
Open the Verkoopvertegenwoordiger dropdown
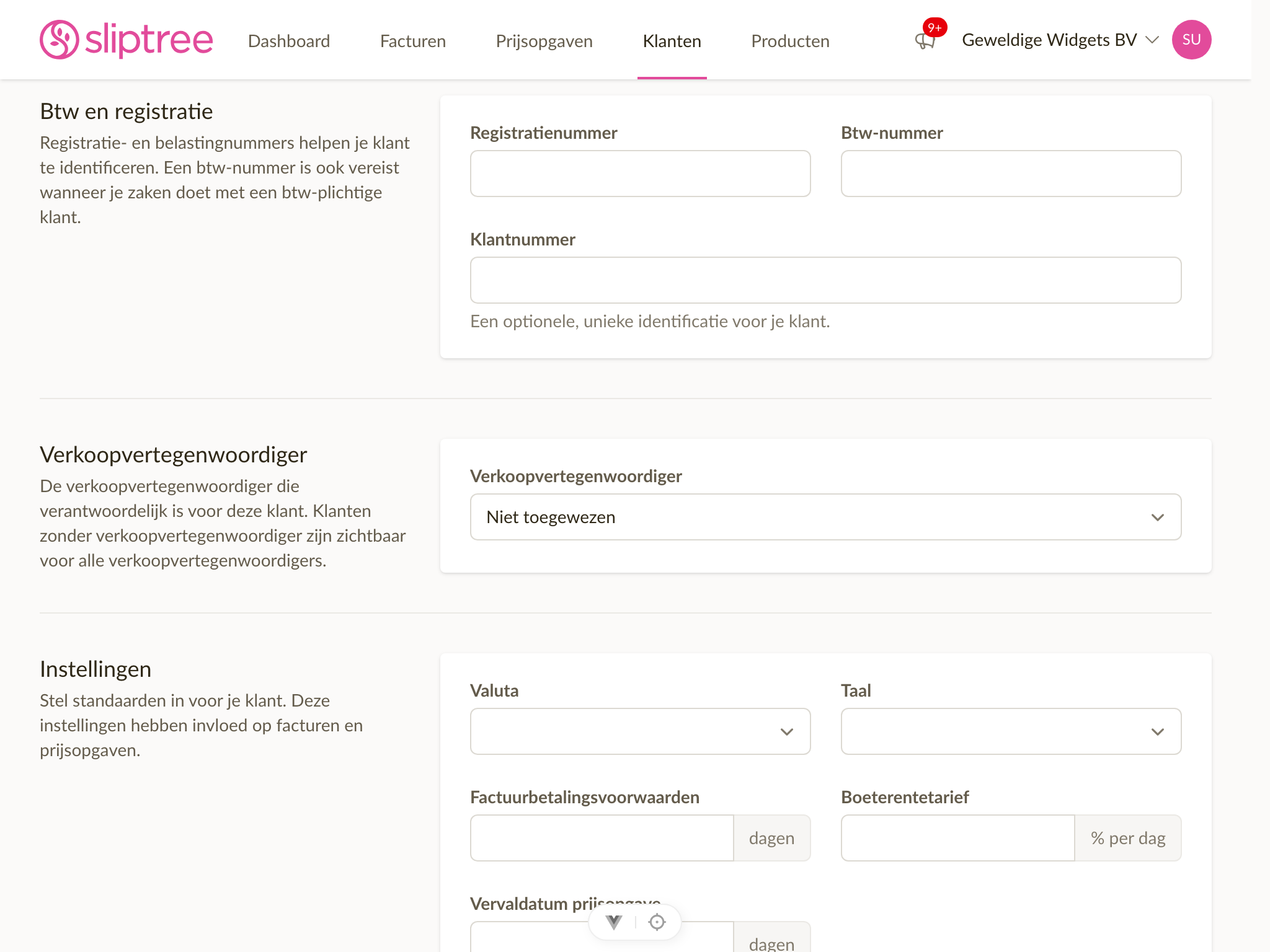(x=825, y=517)
